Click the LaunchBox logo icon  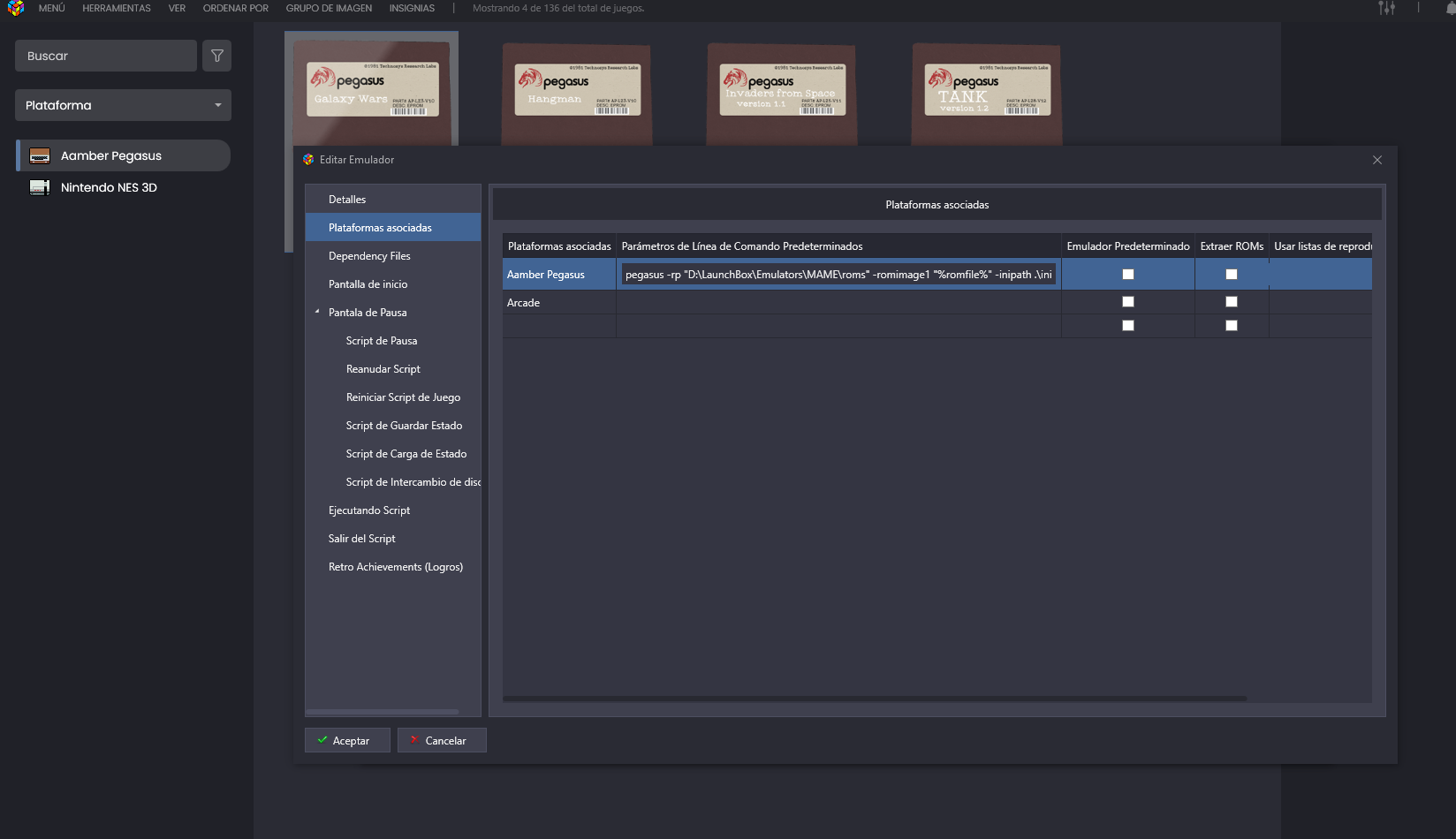click(16, 8)
